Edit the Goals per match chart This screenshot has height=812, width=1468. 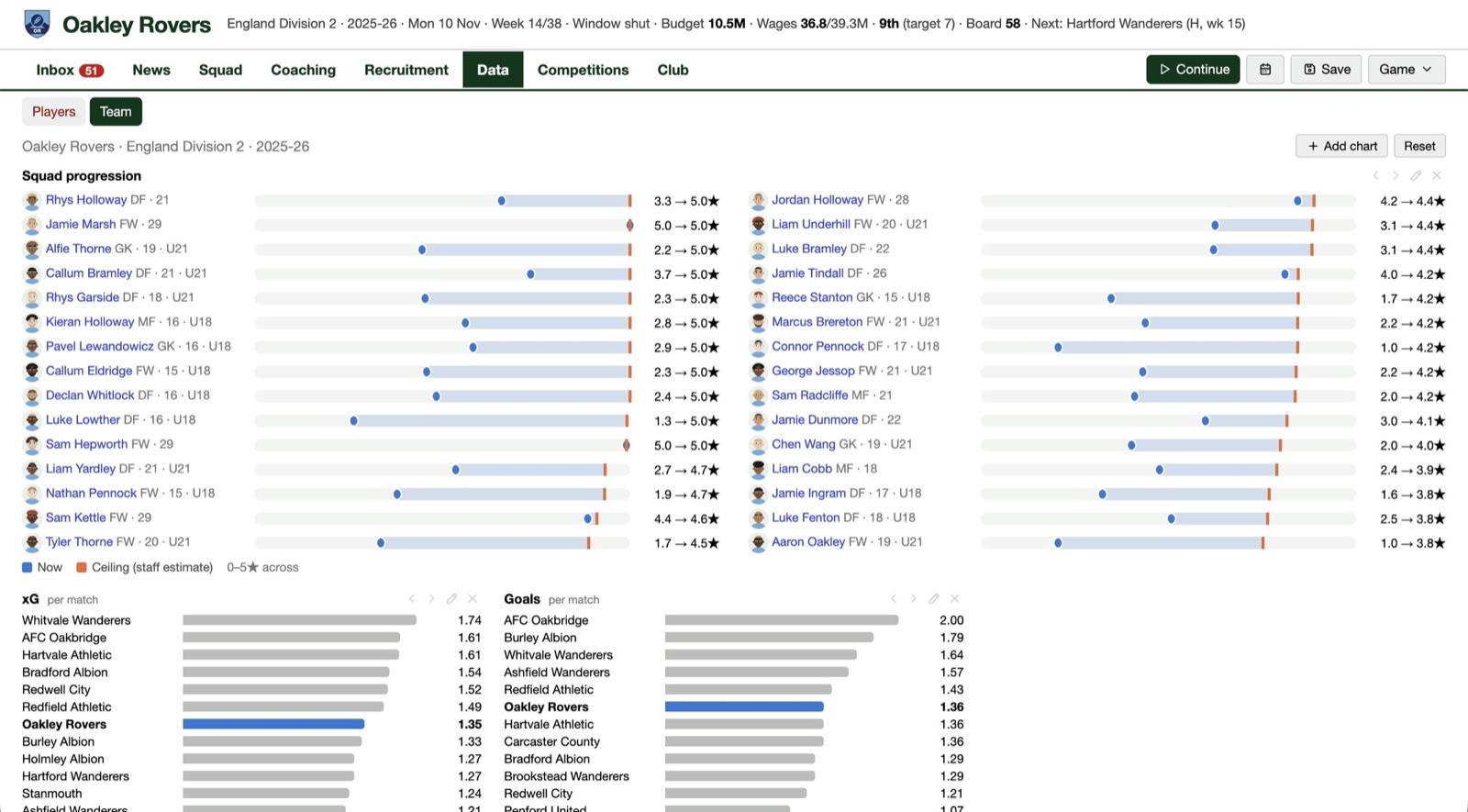pyautogui.click(x=933, y=598)
